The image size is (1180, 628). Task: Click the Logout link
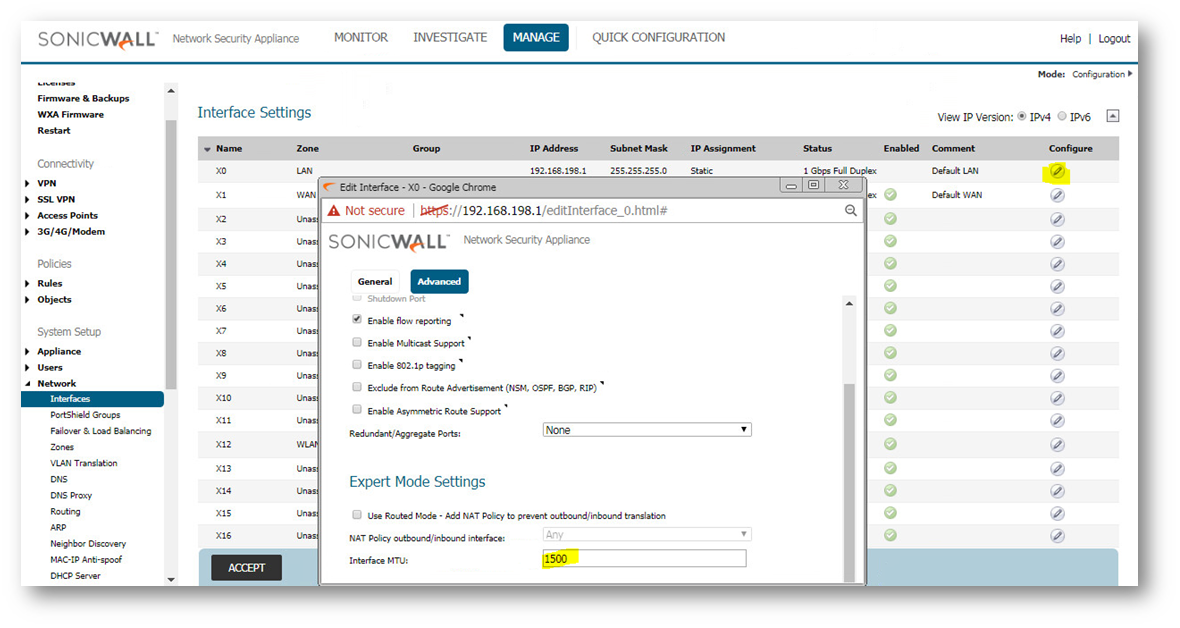click(1114, 39)
